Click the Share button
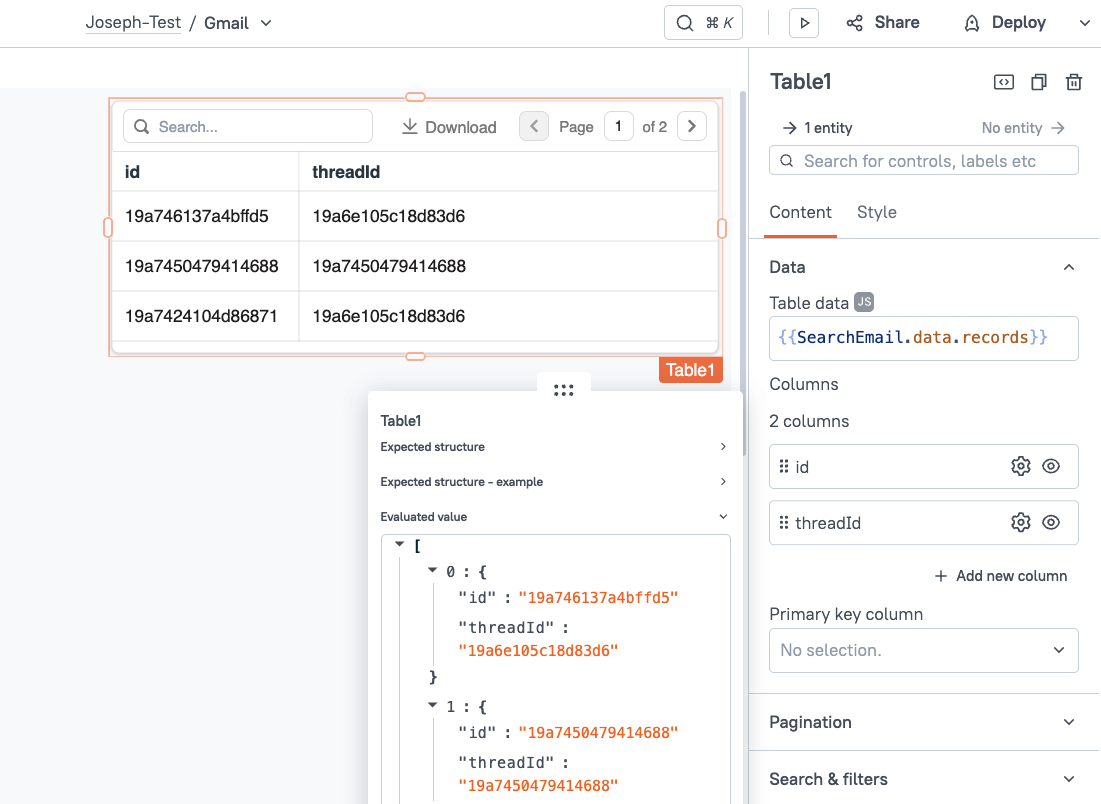Viewport: 1101px width, 804px height. coord(882,23)
